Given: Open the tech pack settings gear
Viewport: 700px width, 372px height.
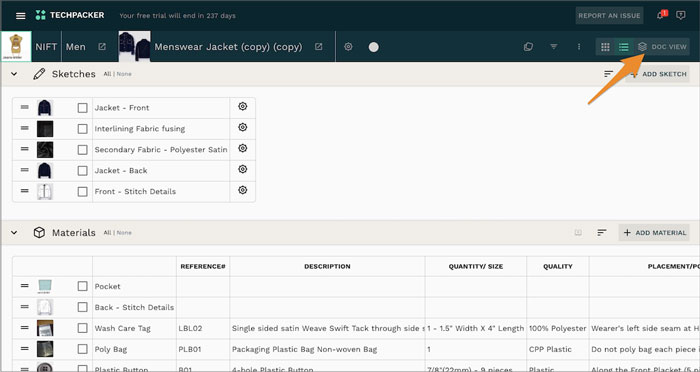Looking at the screenshot, I should click(348, 46).
